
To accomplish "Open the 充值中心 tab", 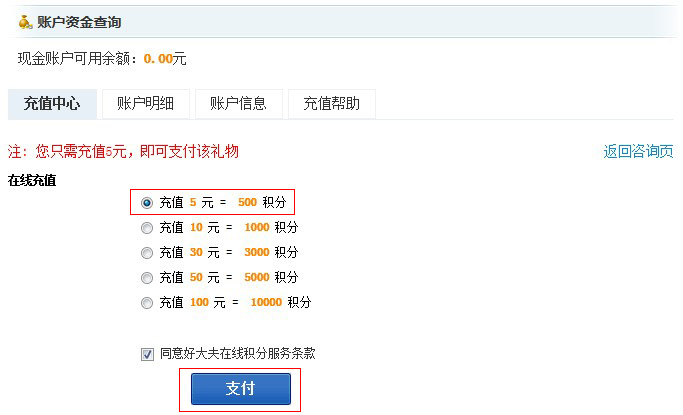I will 52,104.
